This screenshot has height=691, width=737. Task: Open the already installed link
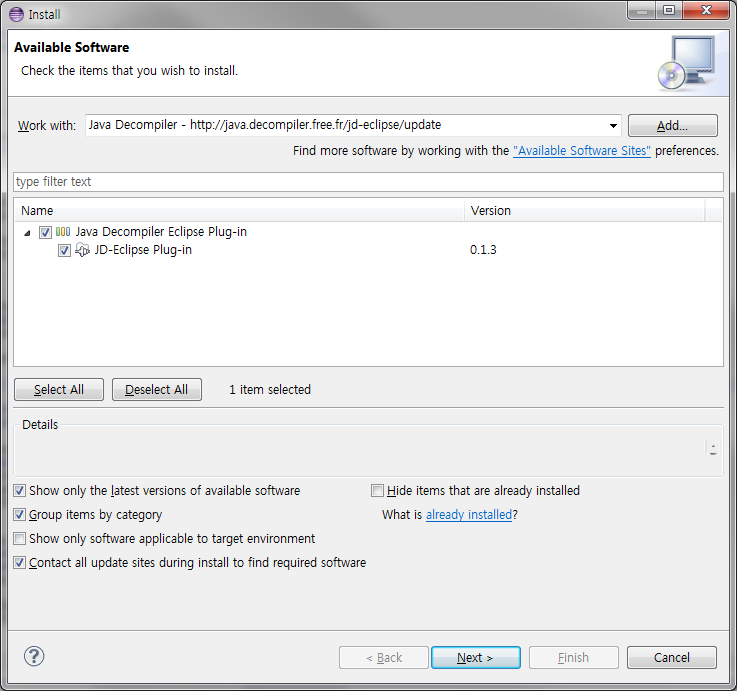coord(469,515)
